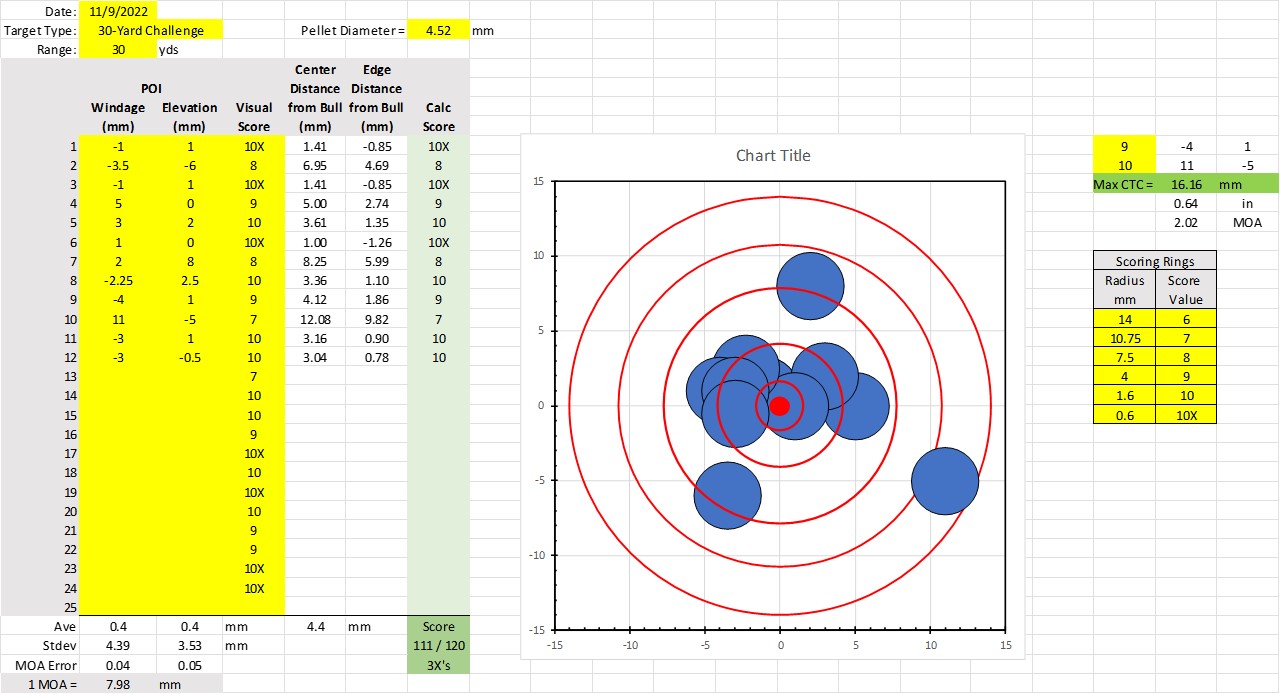Select the windage -2.25 cell for shot 8

118,280
